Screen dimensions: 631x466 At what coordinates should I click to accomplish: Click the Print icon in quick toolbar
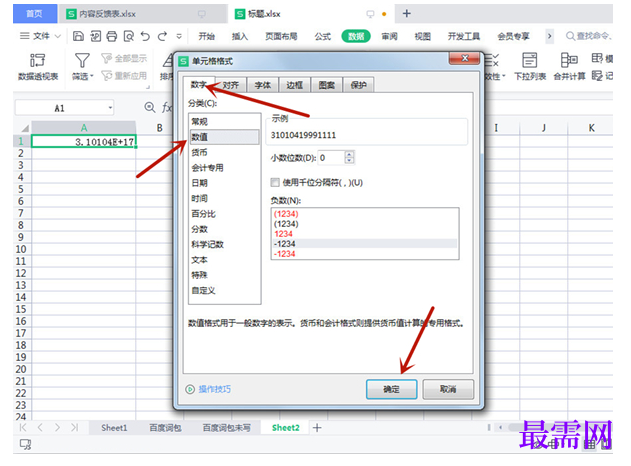pos(111,36)
